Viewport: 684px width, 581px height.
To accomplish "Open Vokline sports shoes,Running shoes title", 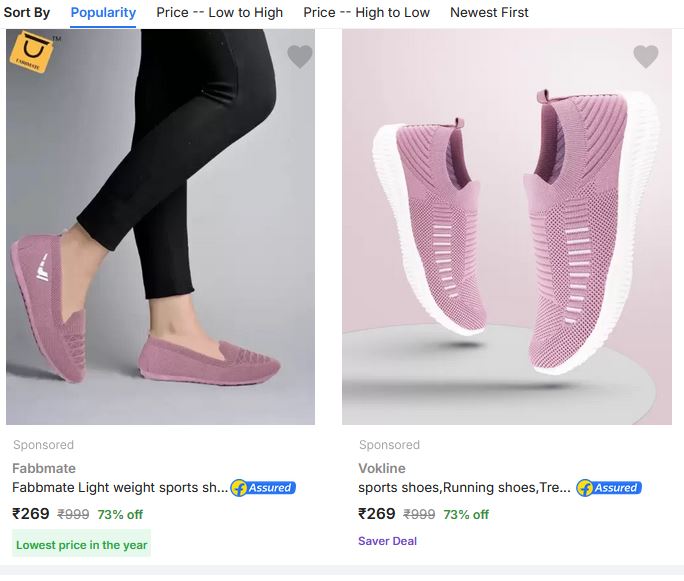I will [465, 488].
